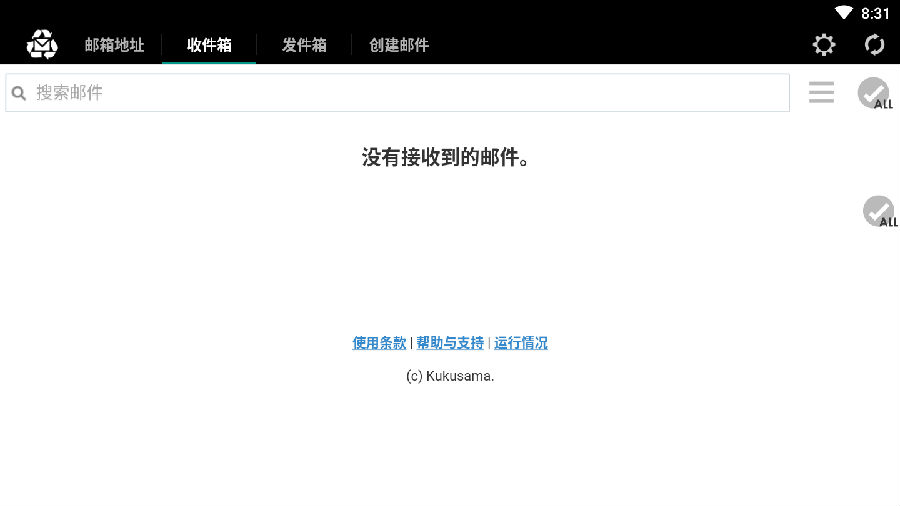Open the 邮箱地址 tab

[x=114, y=45]
